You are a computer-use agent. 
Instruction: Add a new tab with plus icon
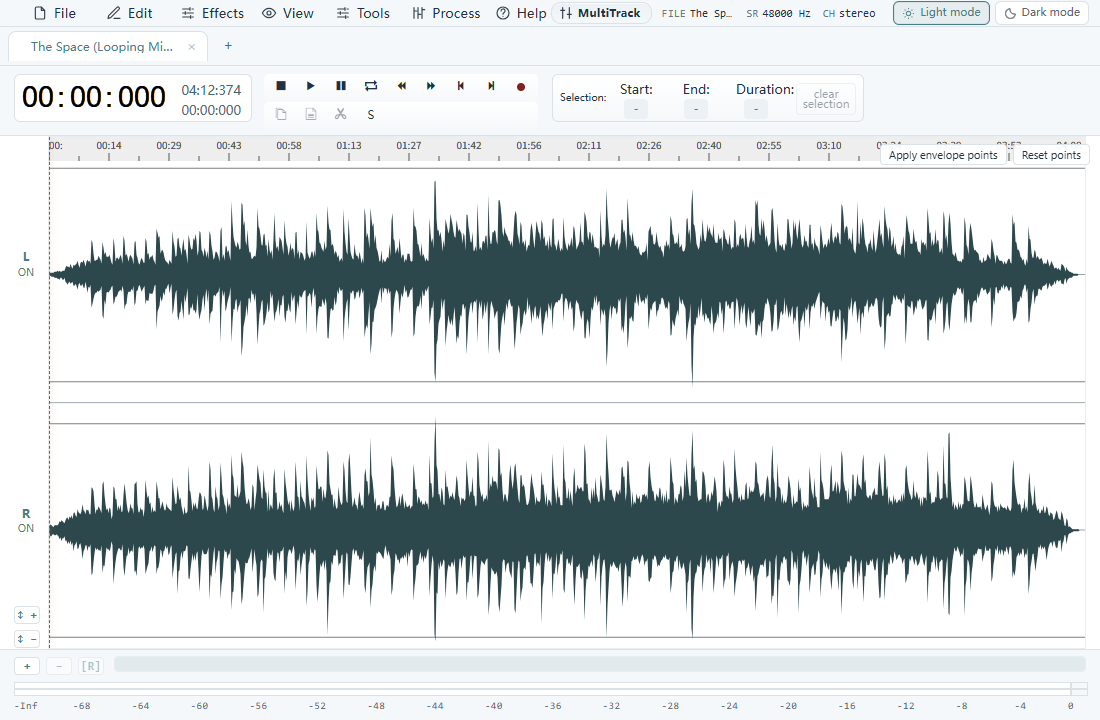228,46
